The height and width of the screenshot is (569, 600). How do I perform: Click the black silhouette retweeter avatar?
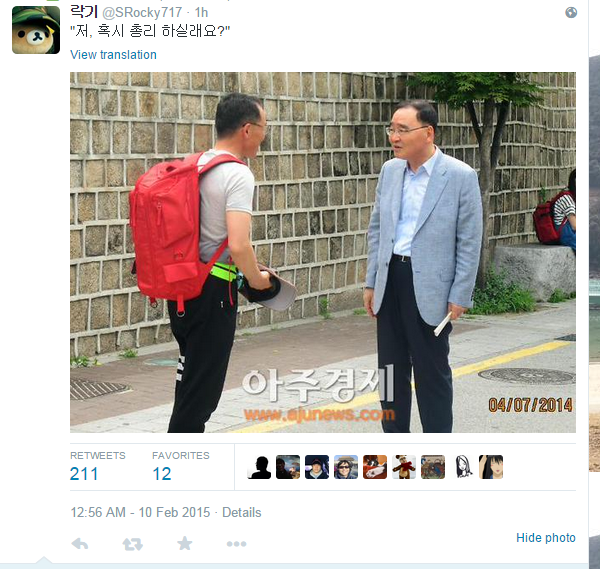click(x=259, y=467)
